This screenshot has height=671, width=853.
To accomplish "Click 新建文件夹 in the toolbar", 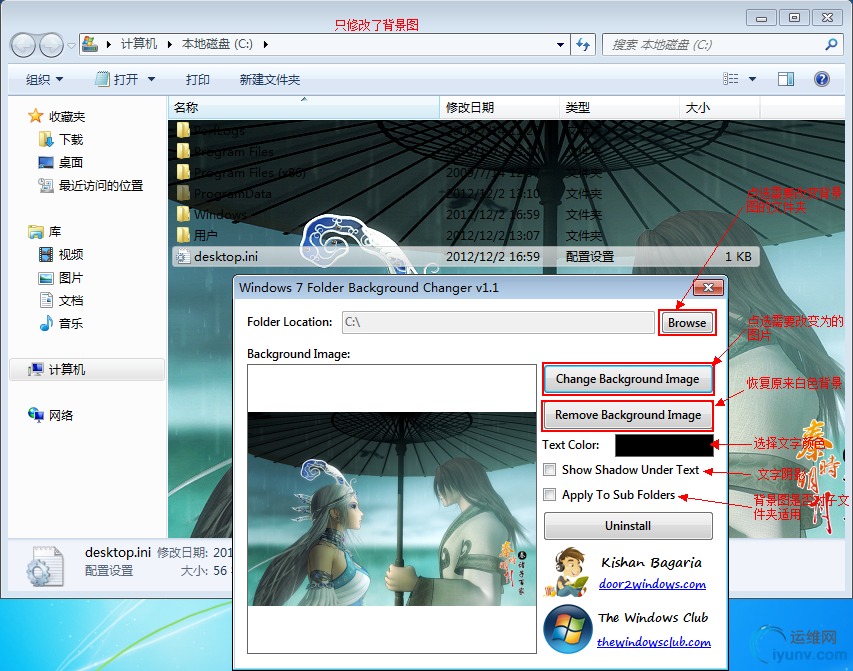I will click(x=270, y=79).
